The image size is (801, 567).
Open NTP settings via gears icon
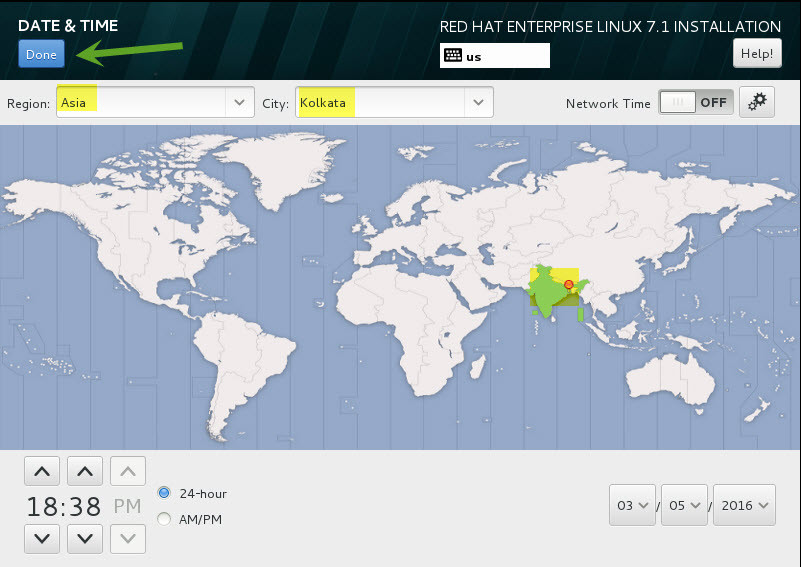[x=757, y=102]
